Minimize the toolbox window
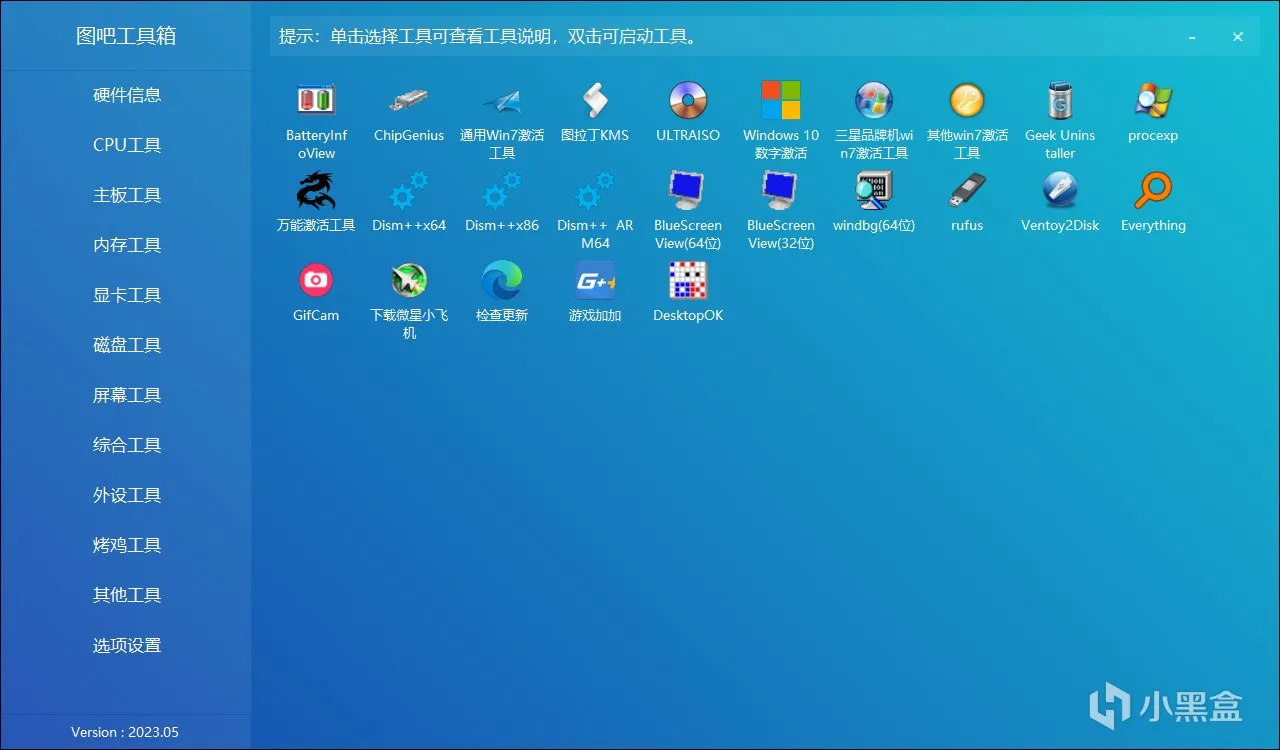 (1192, 37)
